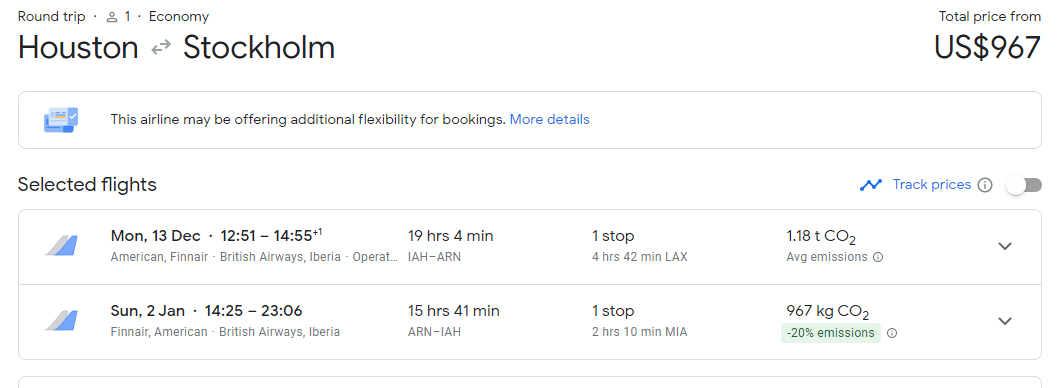Open the More details link
This screenshot has width=1062, height=388.
click(549, 120)
